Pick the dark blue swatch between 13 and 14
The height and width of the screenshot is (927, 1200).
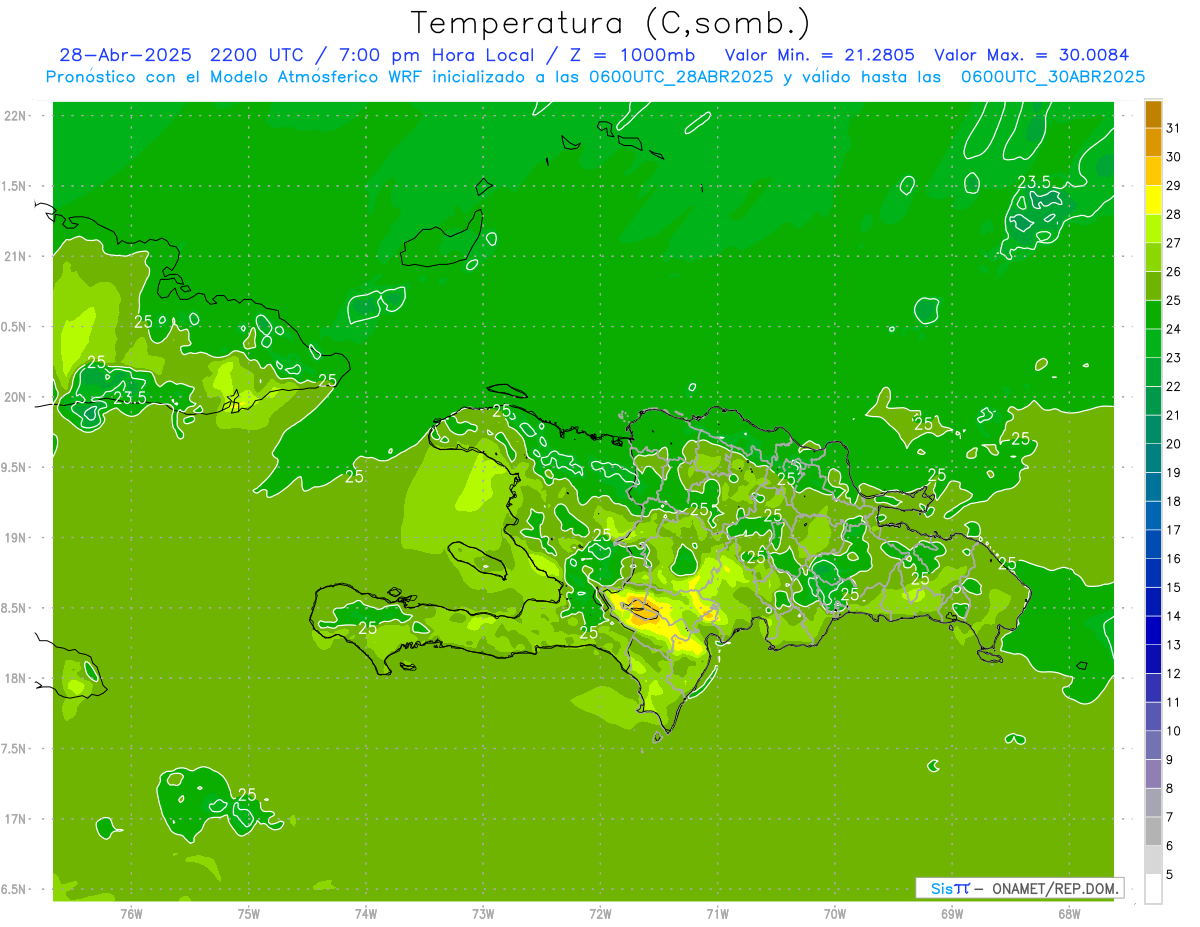[1153, 631]
